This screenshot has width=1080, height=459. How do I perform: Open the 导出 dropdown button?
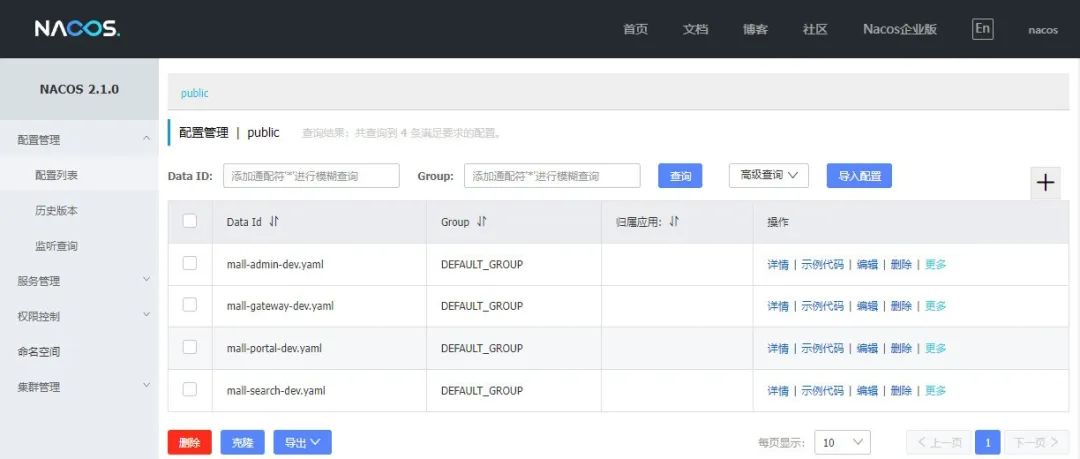(x=302, y=442)
